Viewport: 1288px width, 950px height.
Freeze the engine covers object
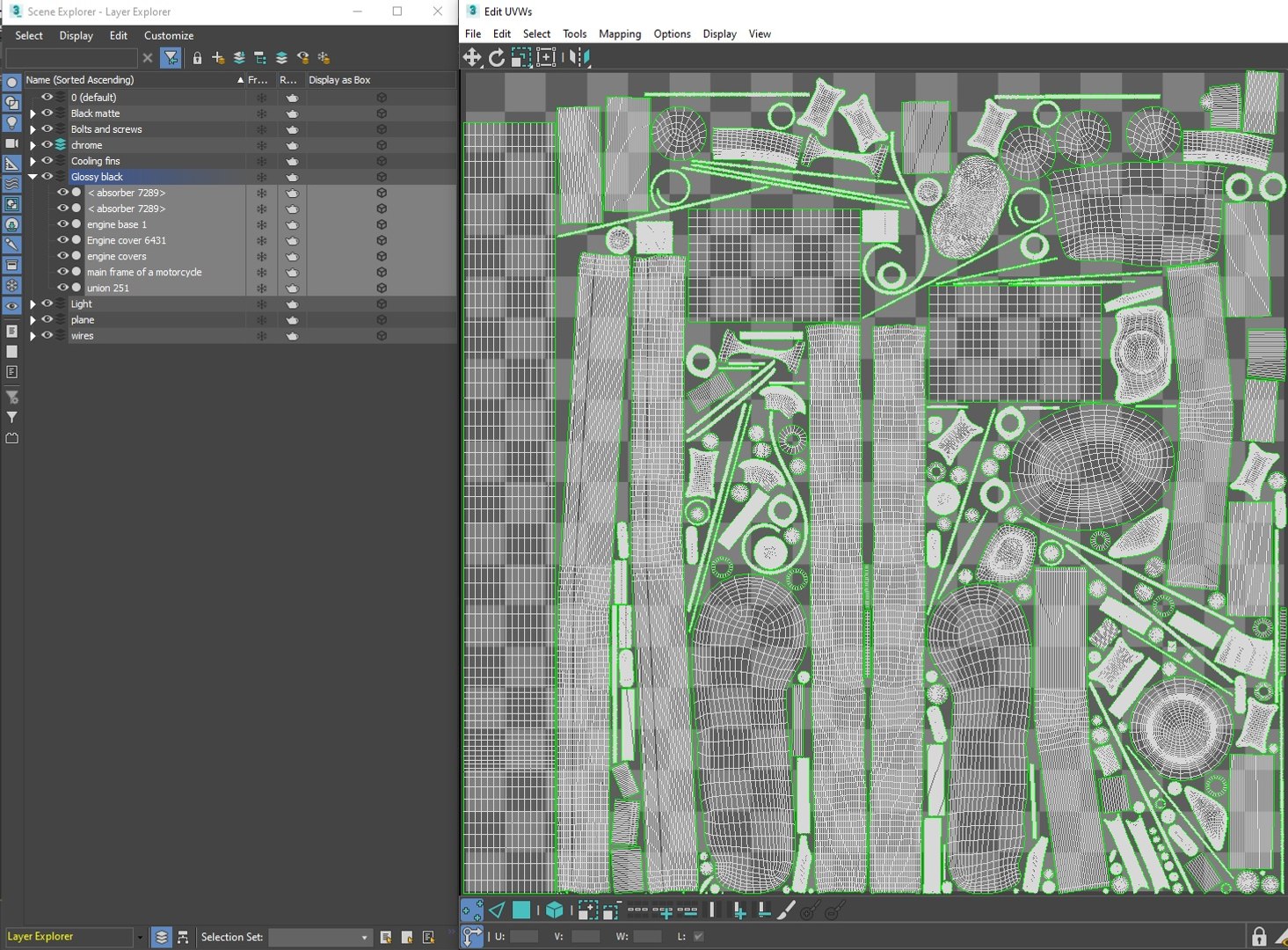(261, 256)
